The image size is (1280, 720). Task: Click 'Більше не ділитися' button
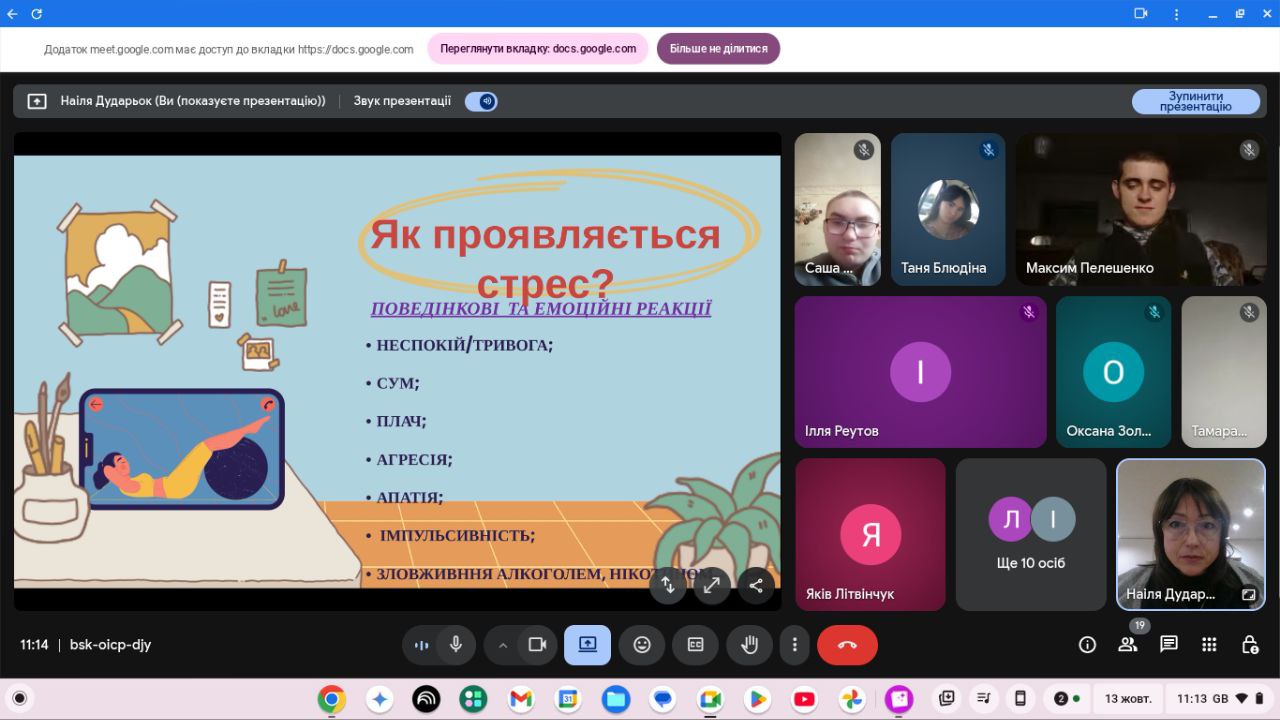coord(718,48)
